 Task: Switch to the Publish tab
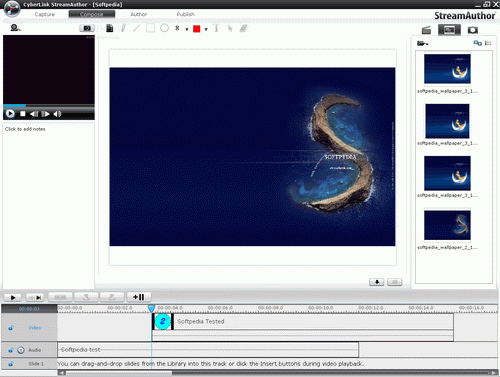pyautogui.click(x=186, y=14)
